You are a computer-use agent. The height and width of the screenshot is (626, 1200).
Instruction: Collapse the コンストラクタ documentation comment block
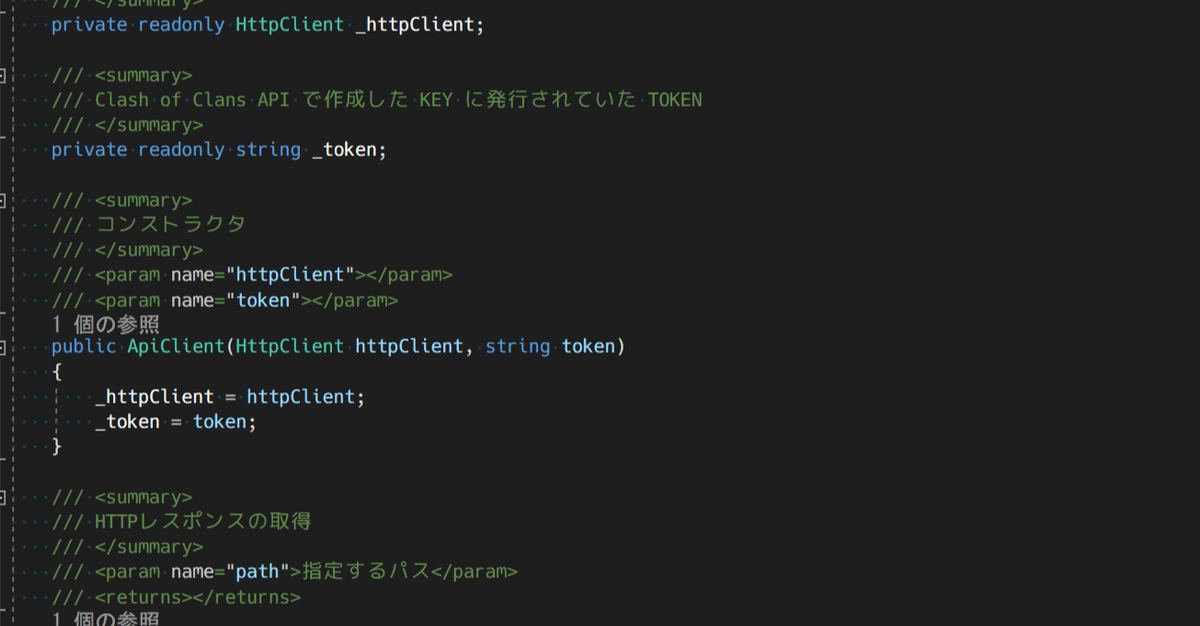(x=4, y=200)
